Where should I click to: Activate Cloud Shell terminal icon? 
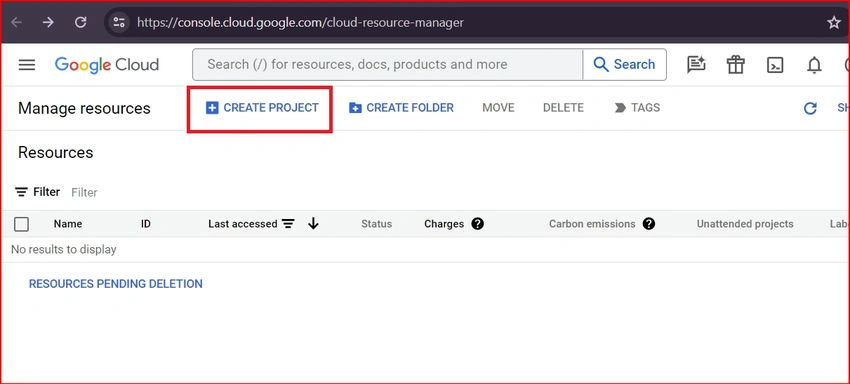[775, 65]
